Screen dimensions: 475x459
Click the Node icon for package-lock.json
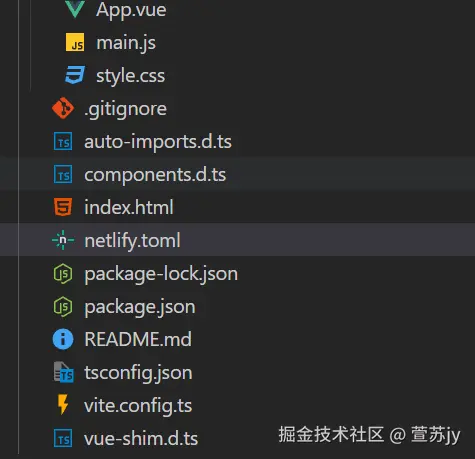point(63,273)
